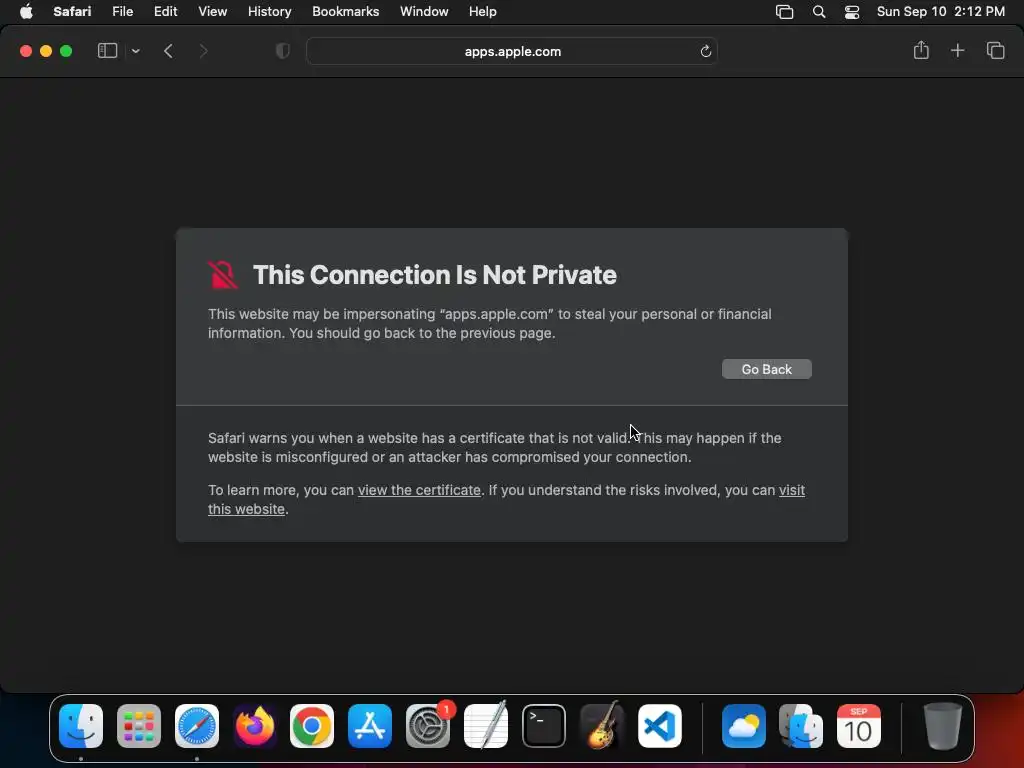The width and height of the screenshot is (1024, 768).
Task: Launch Firefox from the Dock
Action: 255,726
